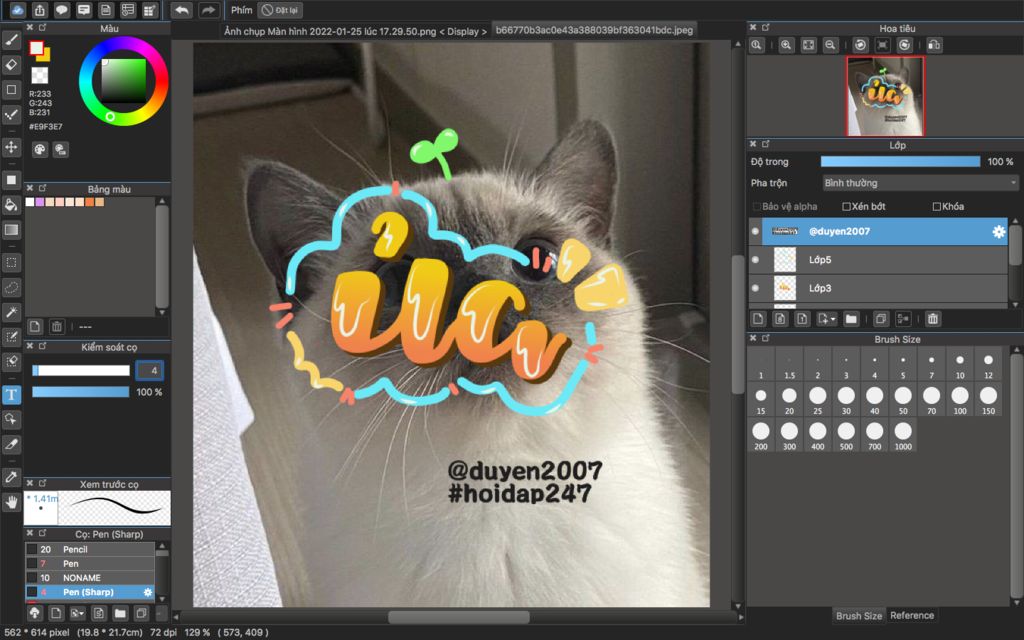Add a new layer folder
This screenshot has height=640, width=1024.
[x=851, y=319]
